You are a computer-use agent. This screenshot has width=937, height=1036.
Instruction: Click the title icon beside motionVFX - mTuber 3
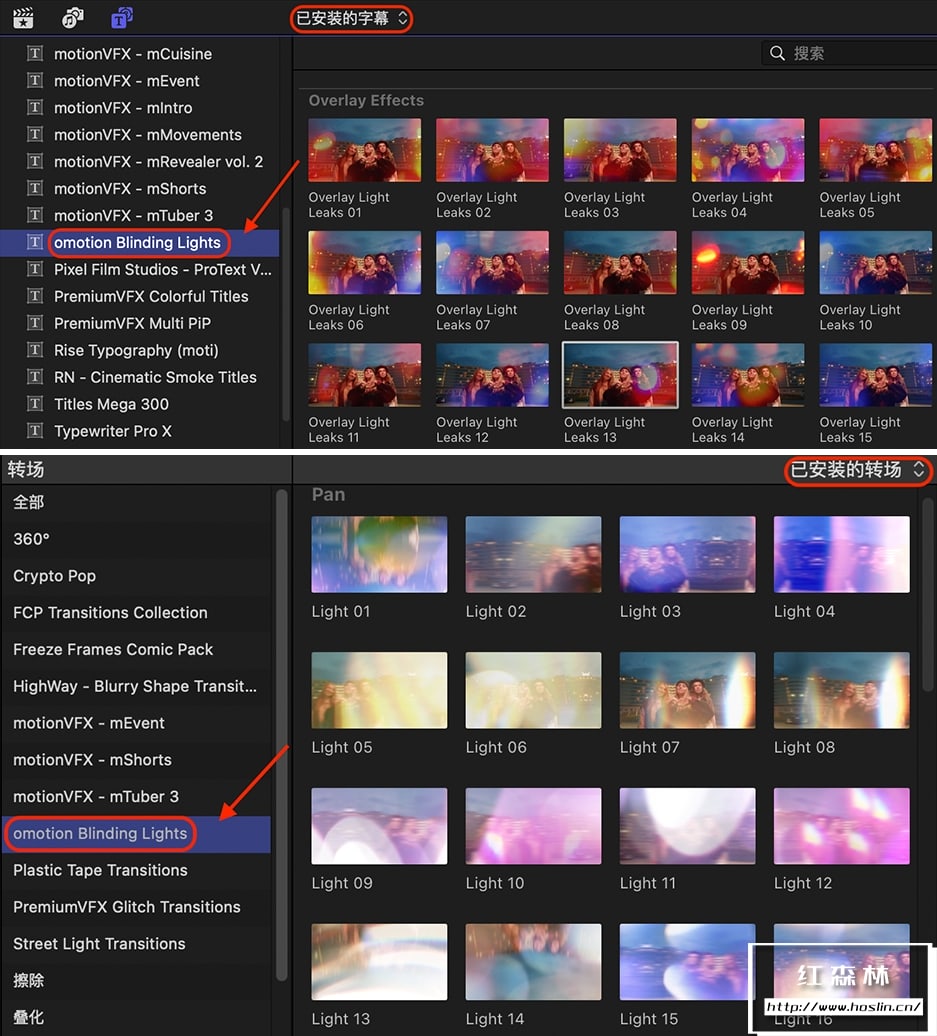click(x=35, y=215)
